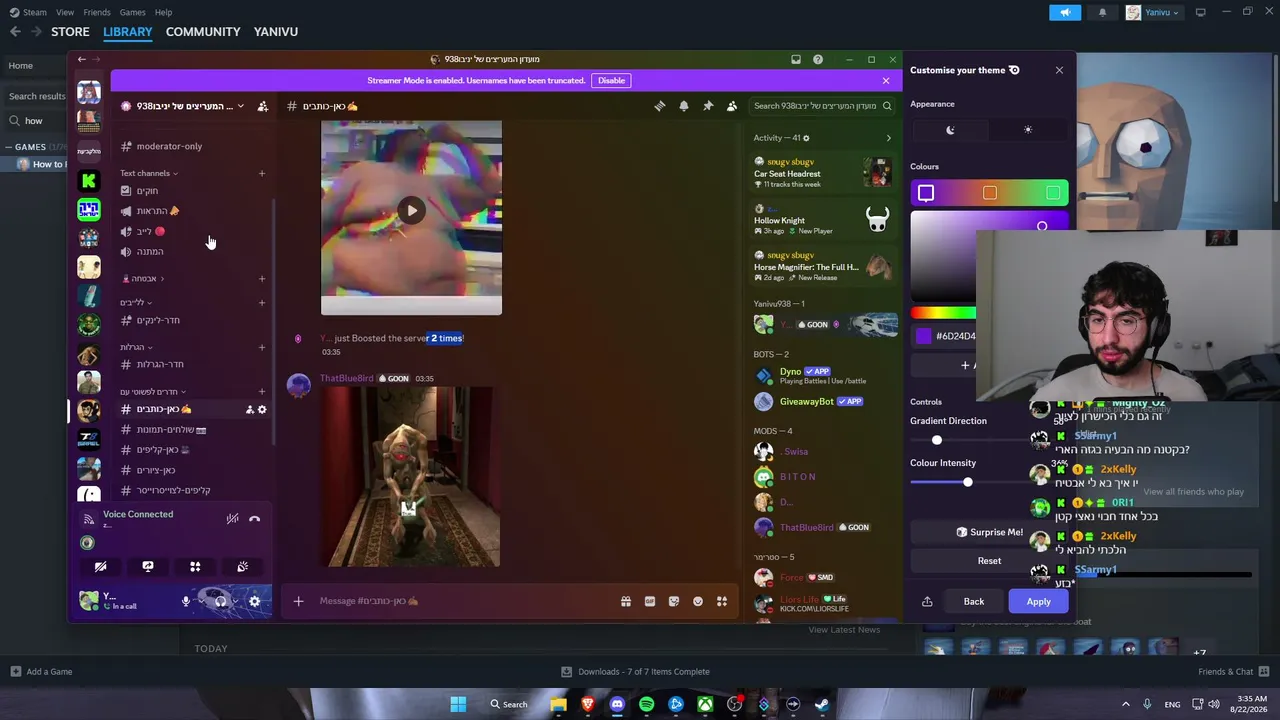The image size is (1280, 720).
Task: Disable Streamer Mode from the banner
Action: tap(611, 81)
